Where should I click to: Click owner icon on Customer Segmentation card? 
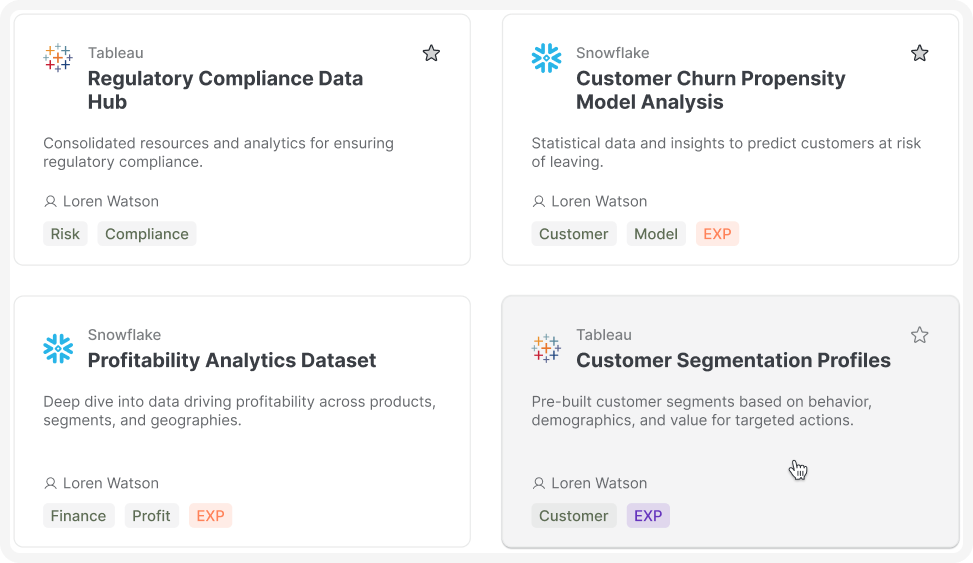tap(539, 484)
